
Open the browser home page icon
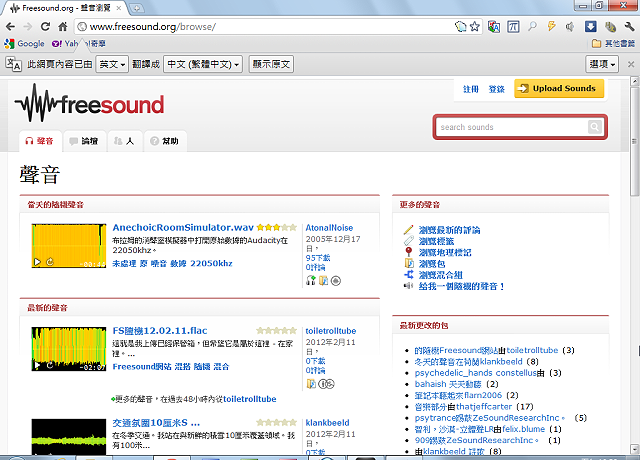click(x=62, y=27)
